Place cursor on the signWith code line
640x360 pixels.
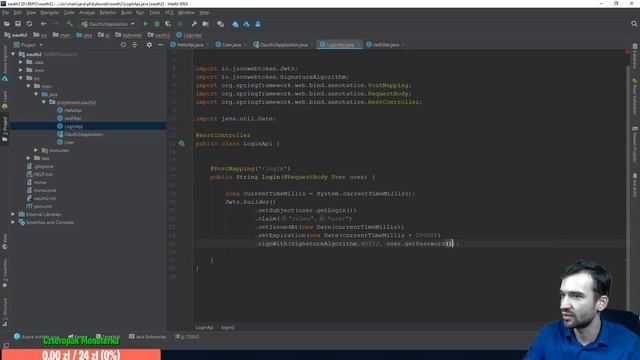pos(357,244)
